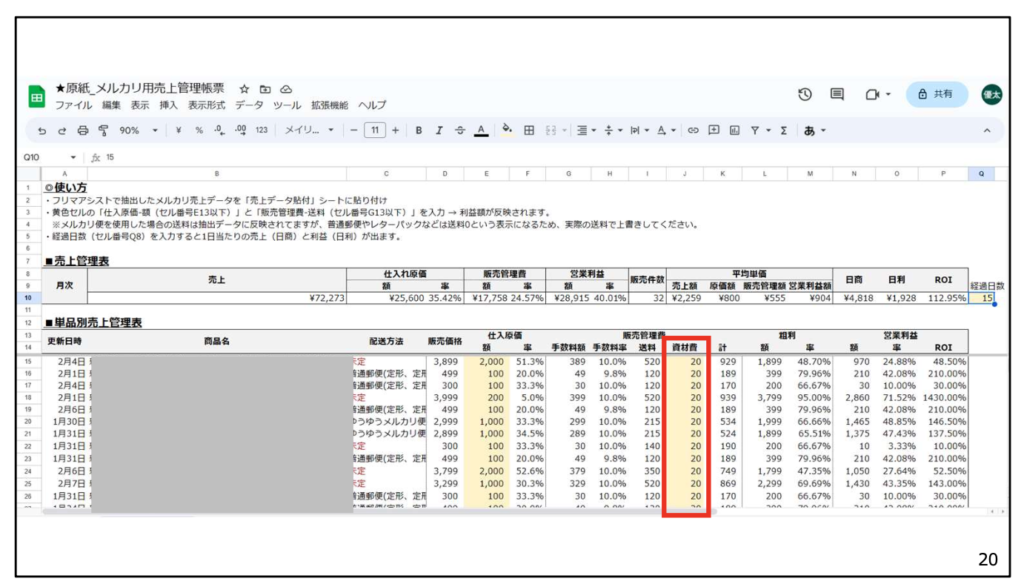The height and width of the screenshot is (584, 1024).
Task: Toggle strikethrough formatting
Action: pyautogui.click(x=460, y=130)
